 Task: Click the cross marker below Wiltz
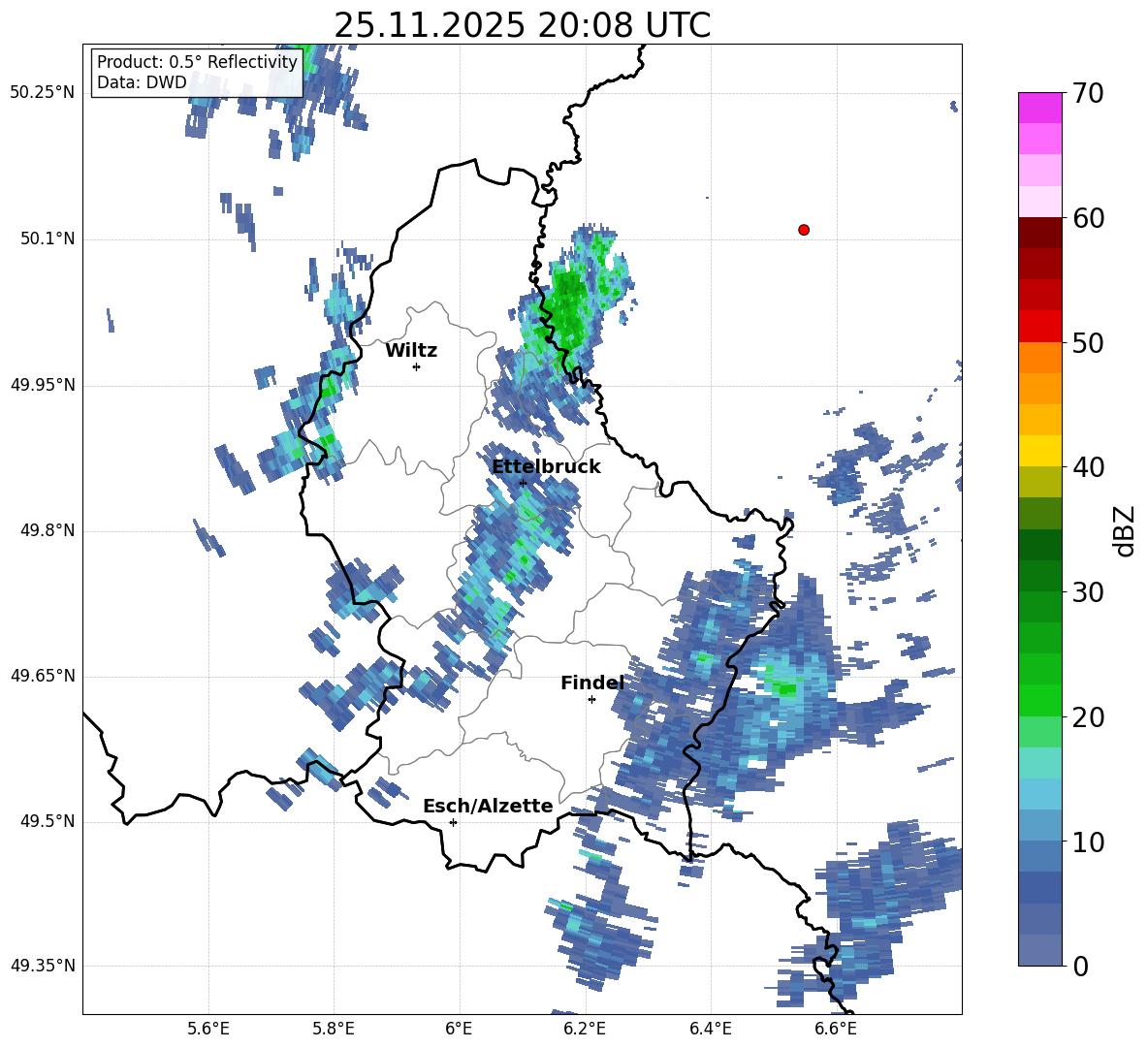(417, 366)
